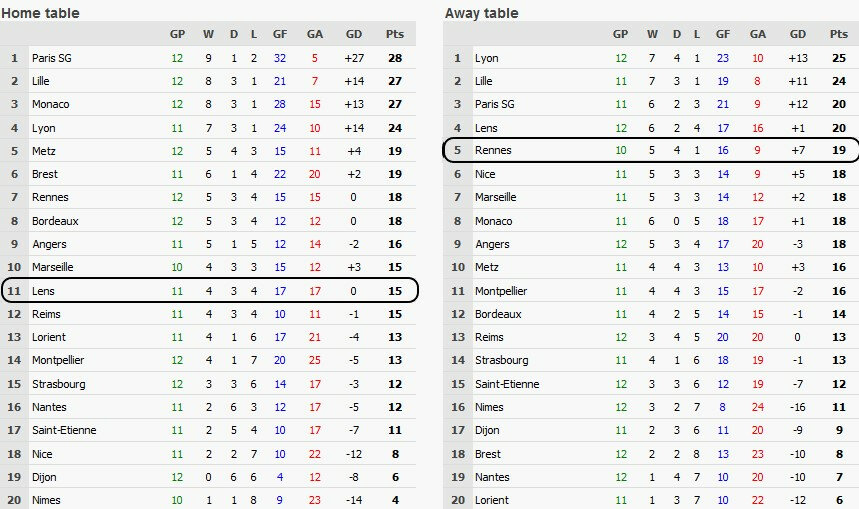Click the Away table heading

click(482, 13)
